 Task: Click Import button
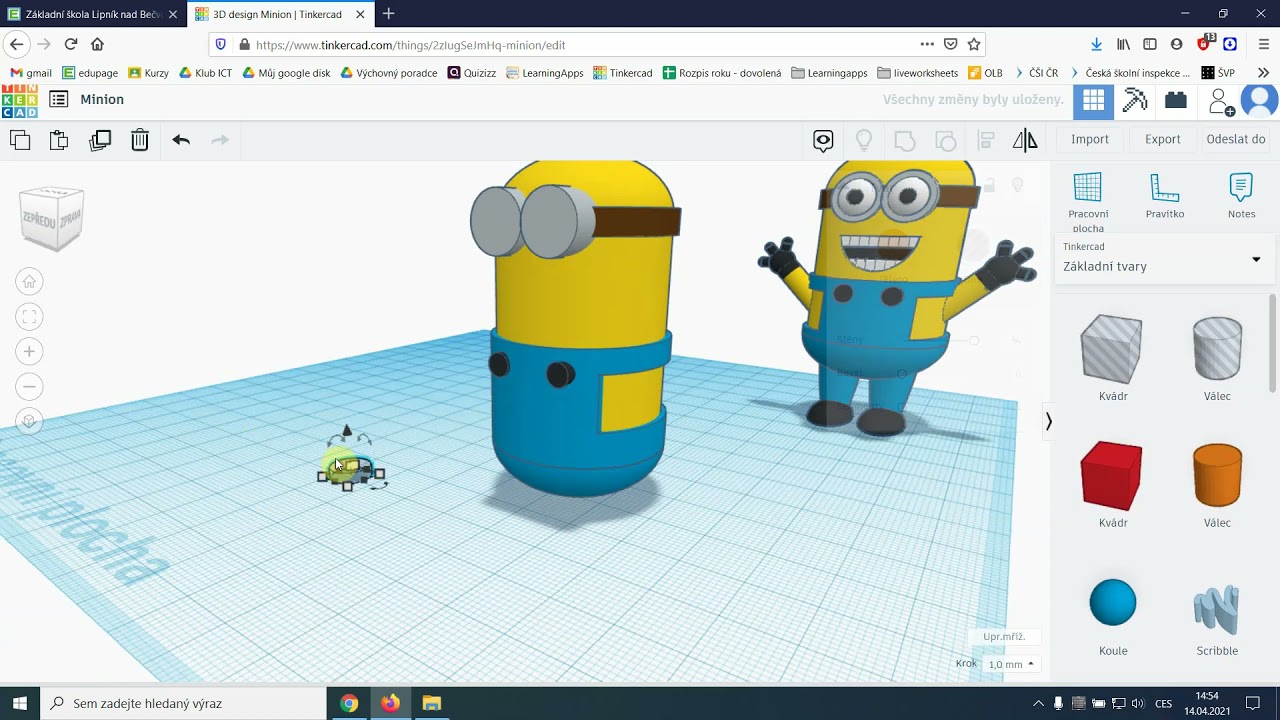coord(1090,139)
